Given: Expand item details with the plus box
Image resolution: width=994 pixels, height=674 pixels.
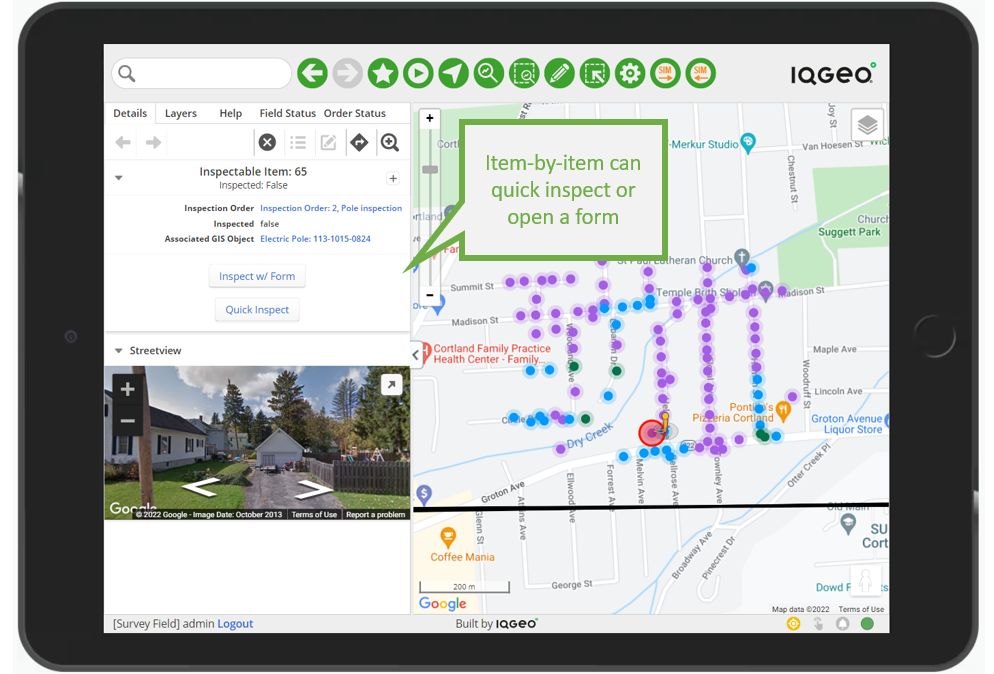Looking at the screenshot, I should [393, 179].
